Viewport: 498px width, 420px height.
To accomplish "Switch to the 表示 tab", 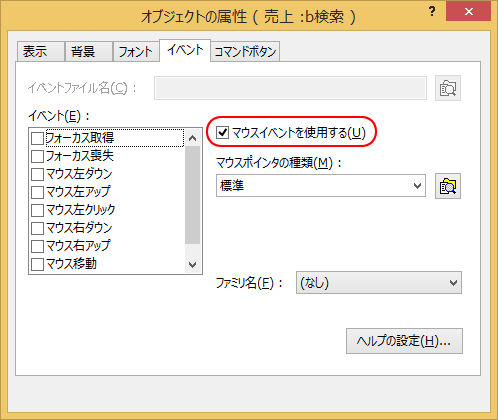I will click(40, 52).
